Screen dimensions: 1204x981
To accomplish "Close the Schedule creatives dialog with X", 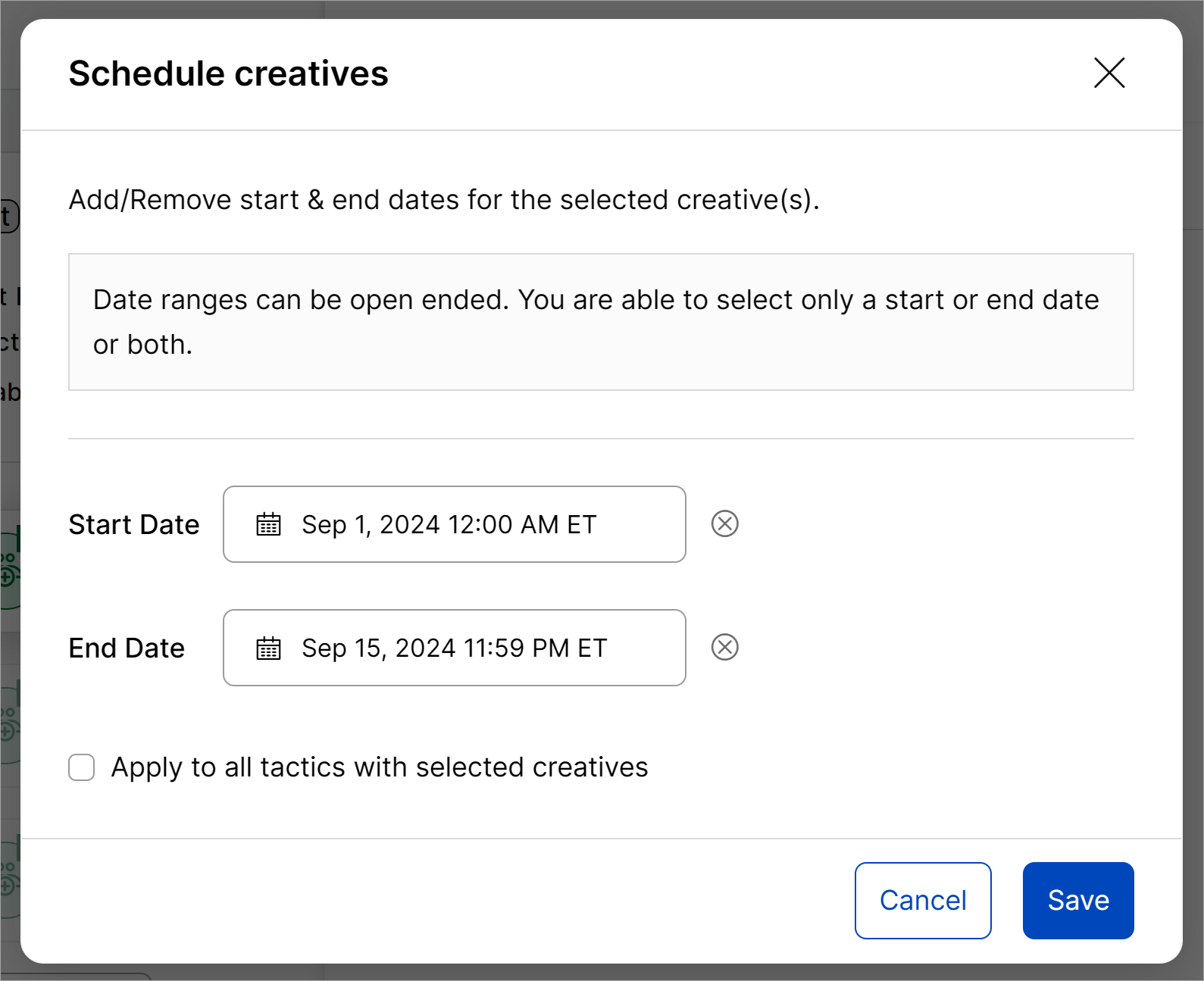I will tap(1109, 73).
